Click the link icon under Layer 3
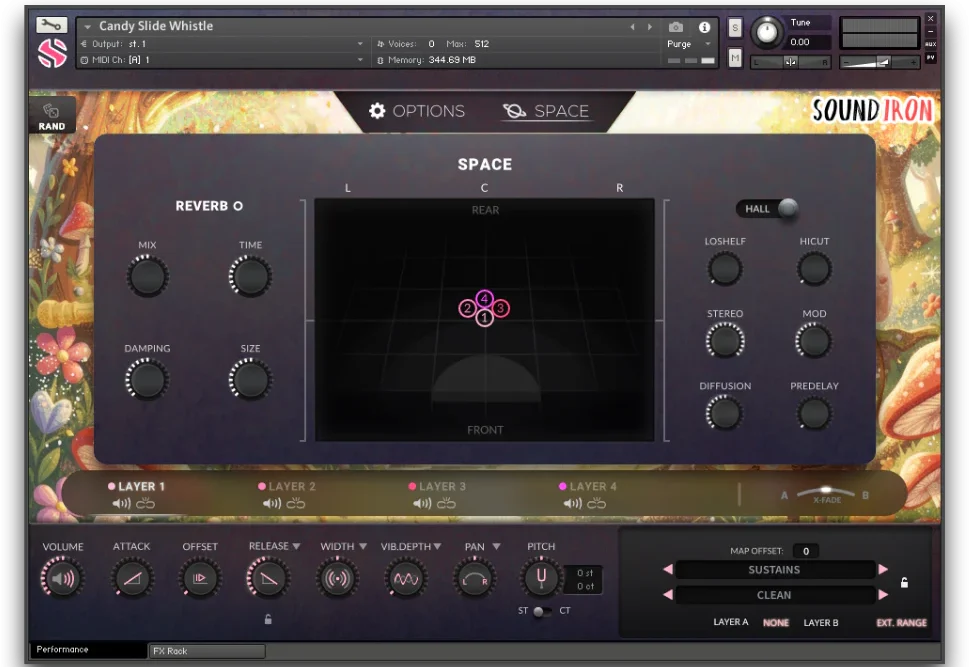The height and width of the screenshot is (667, 969). (x=446, y=504)
